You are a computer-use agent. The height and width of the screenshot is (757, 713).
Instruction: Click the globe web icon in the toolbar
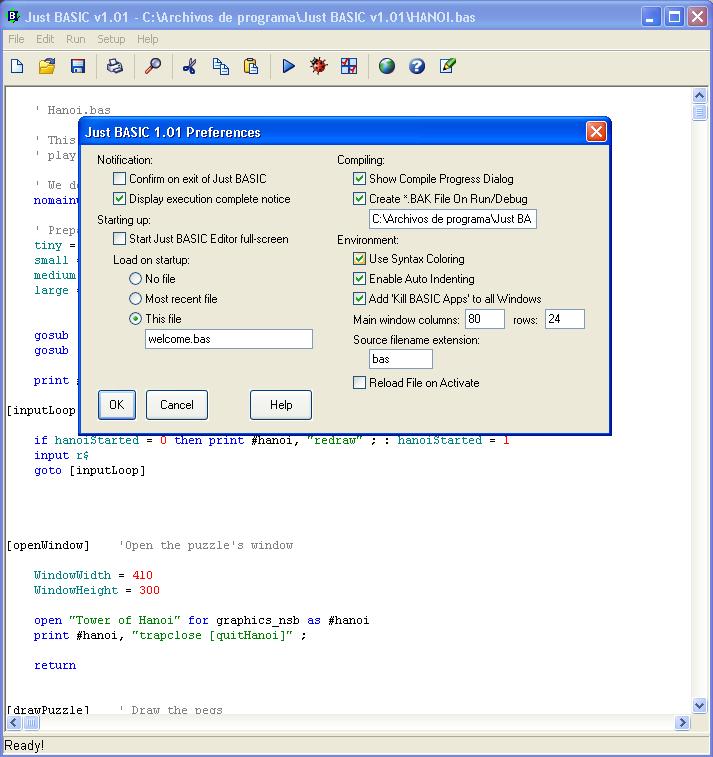coord(387,66)
